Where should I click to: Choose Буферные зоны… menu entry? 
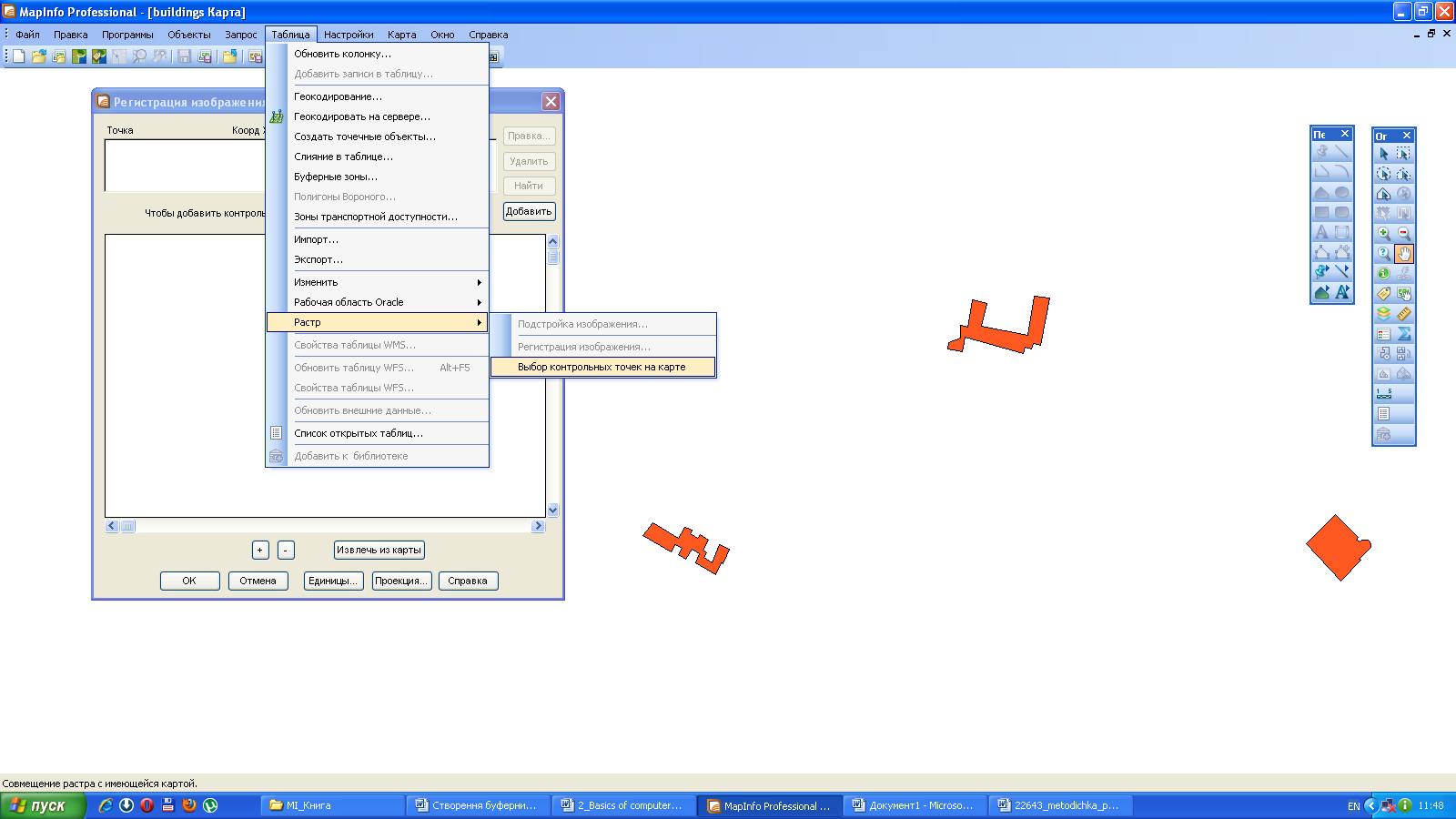pos(378,177)
